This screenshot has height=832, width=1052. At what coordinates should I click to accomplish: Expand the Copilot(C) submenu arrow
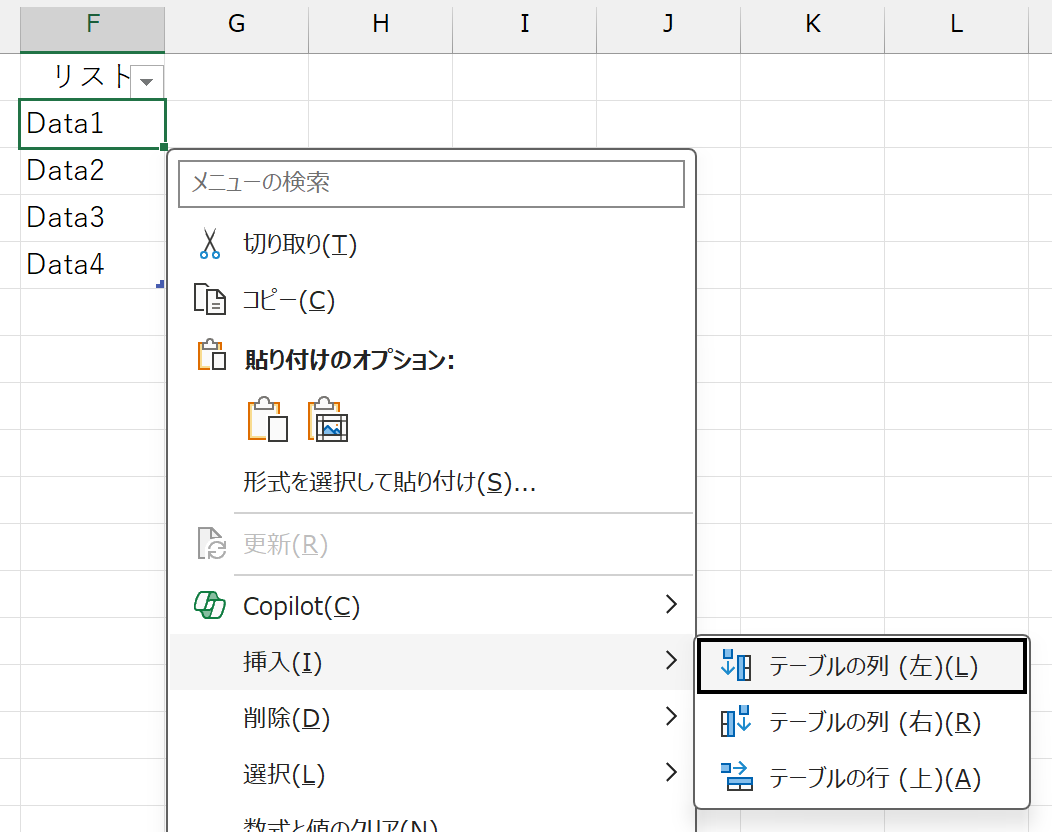(671, 605)
